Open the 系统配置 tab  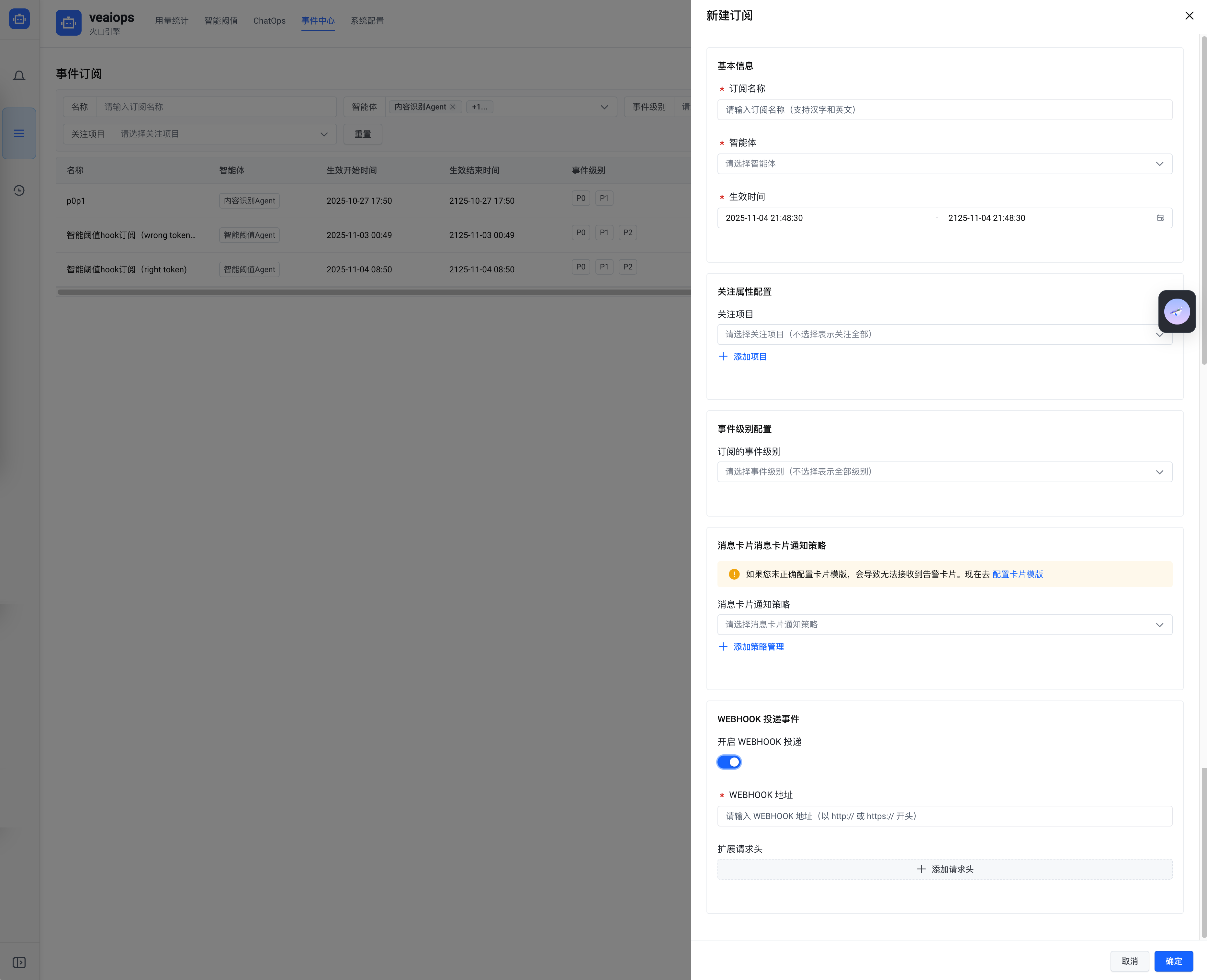[367, 21]
